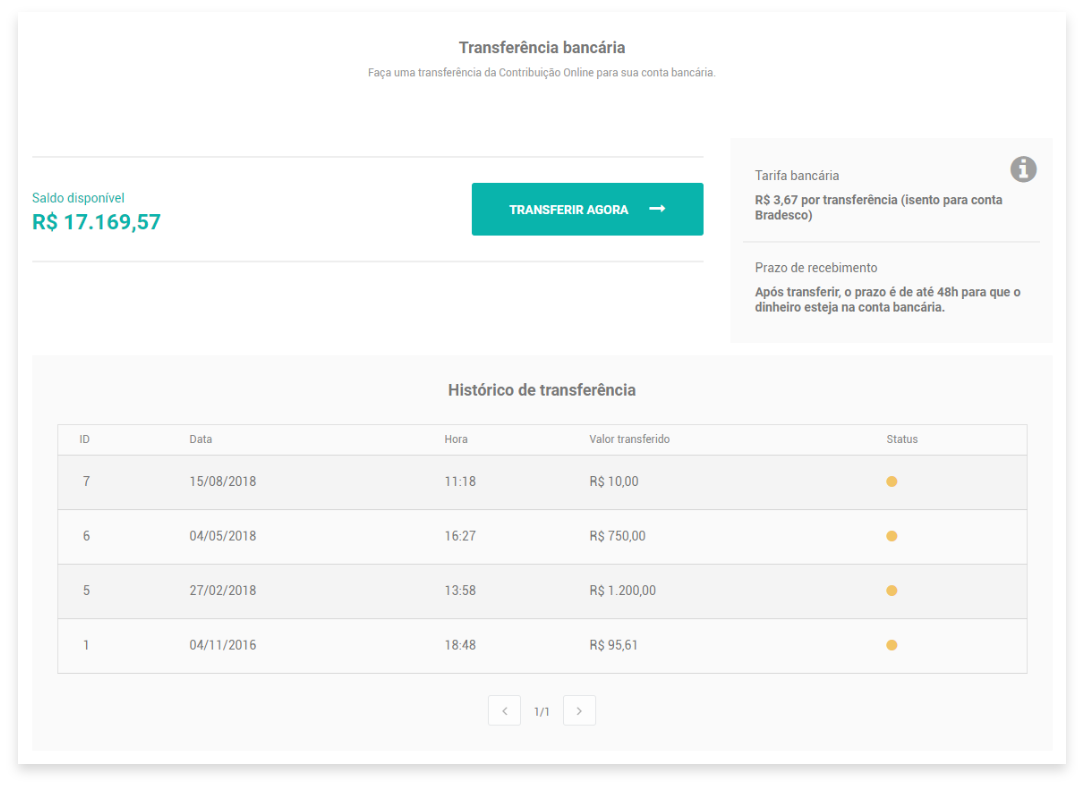Click the Prazo de recebimento label
This screenshot has width=1084, height=788.
click(816, 268)
